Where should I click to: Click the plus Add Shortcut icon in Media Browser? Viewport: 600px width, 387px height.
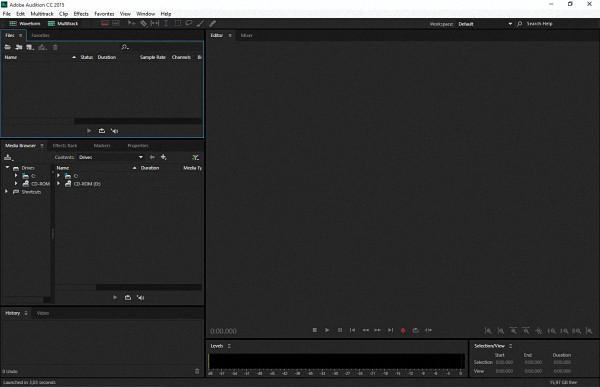pos(164,157)
